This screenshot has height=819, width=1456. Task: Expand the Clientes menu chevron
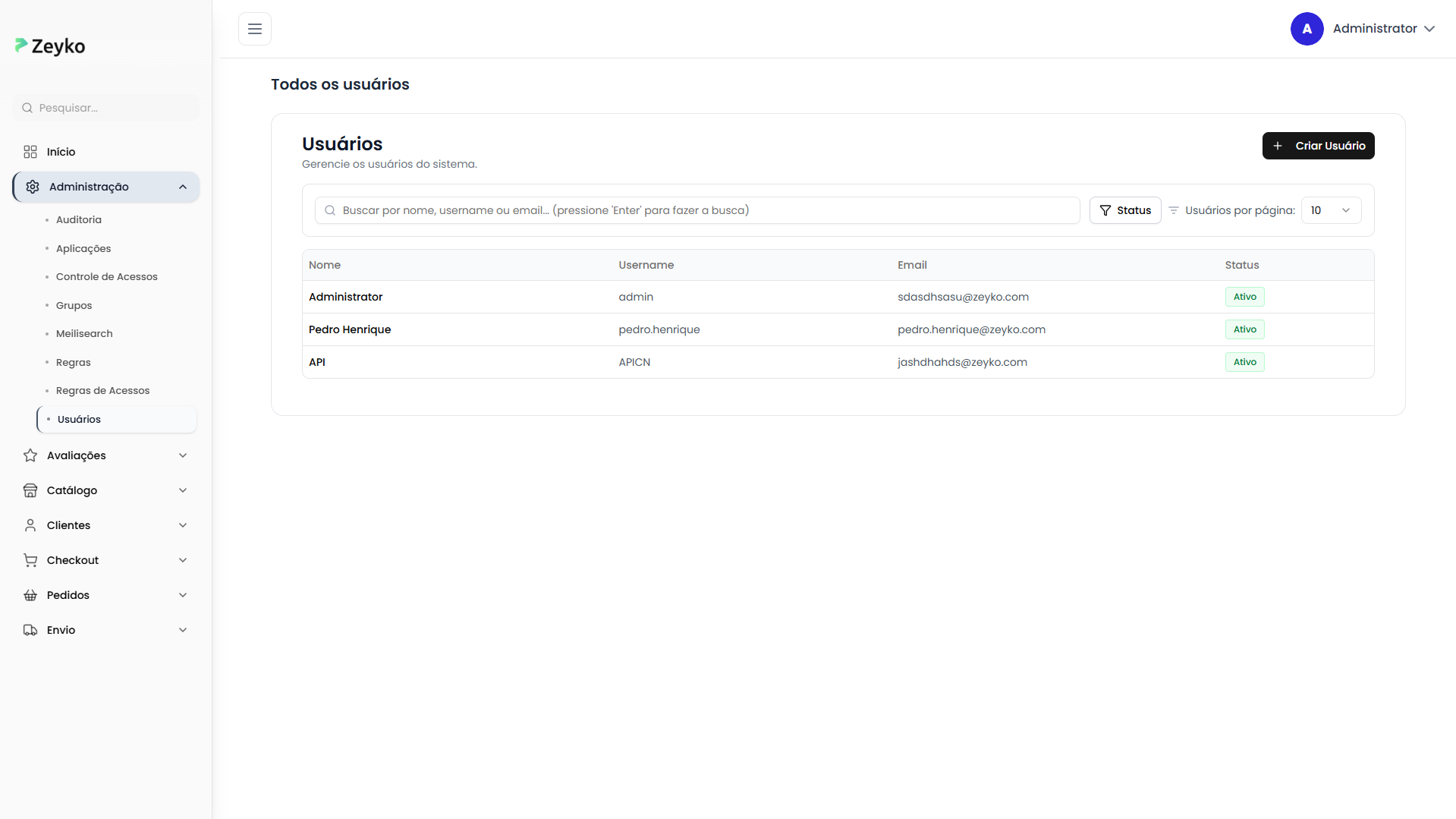183,525
